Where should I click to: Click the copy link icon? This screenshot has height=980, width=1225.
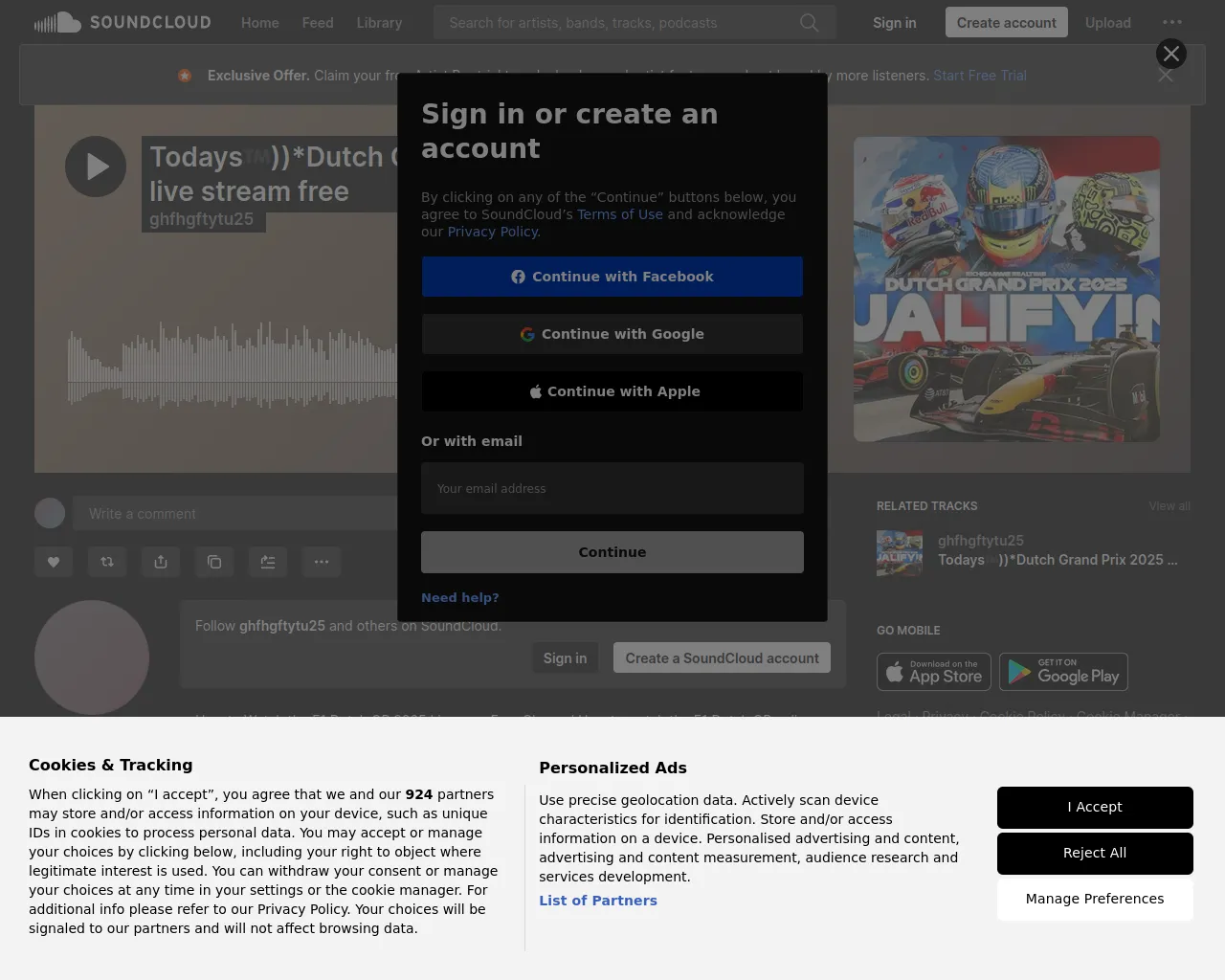click(x=214, y=562)
